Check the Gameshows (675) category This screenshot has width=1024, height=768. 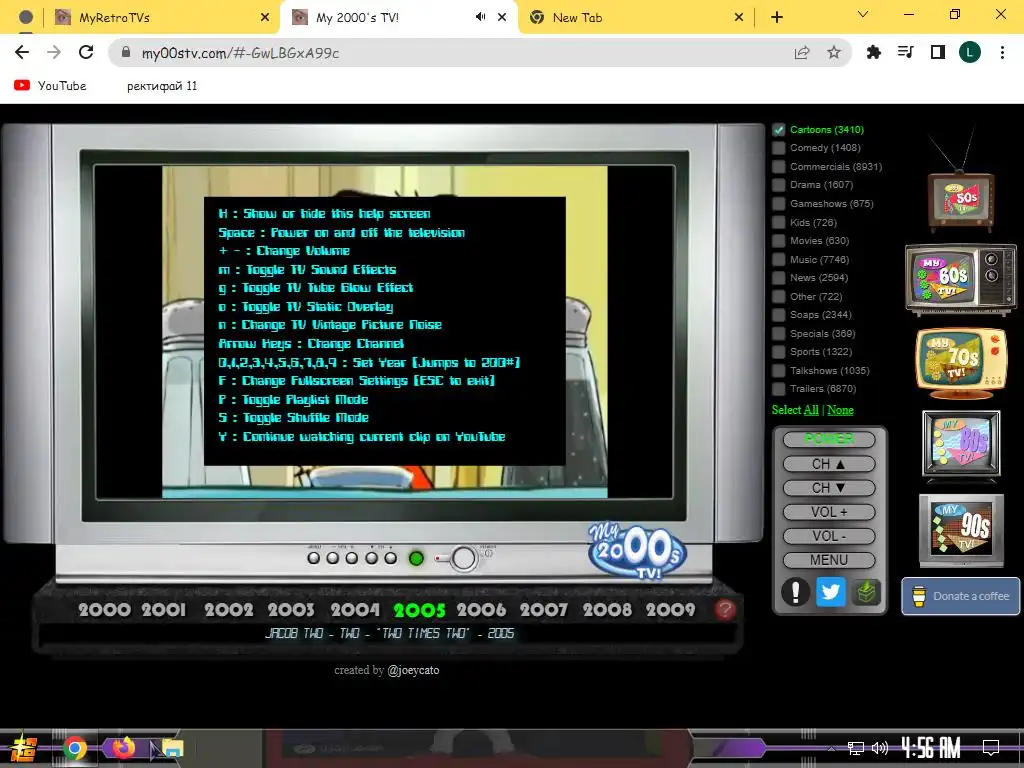pos(778,204)
